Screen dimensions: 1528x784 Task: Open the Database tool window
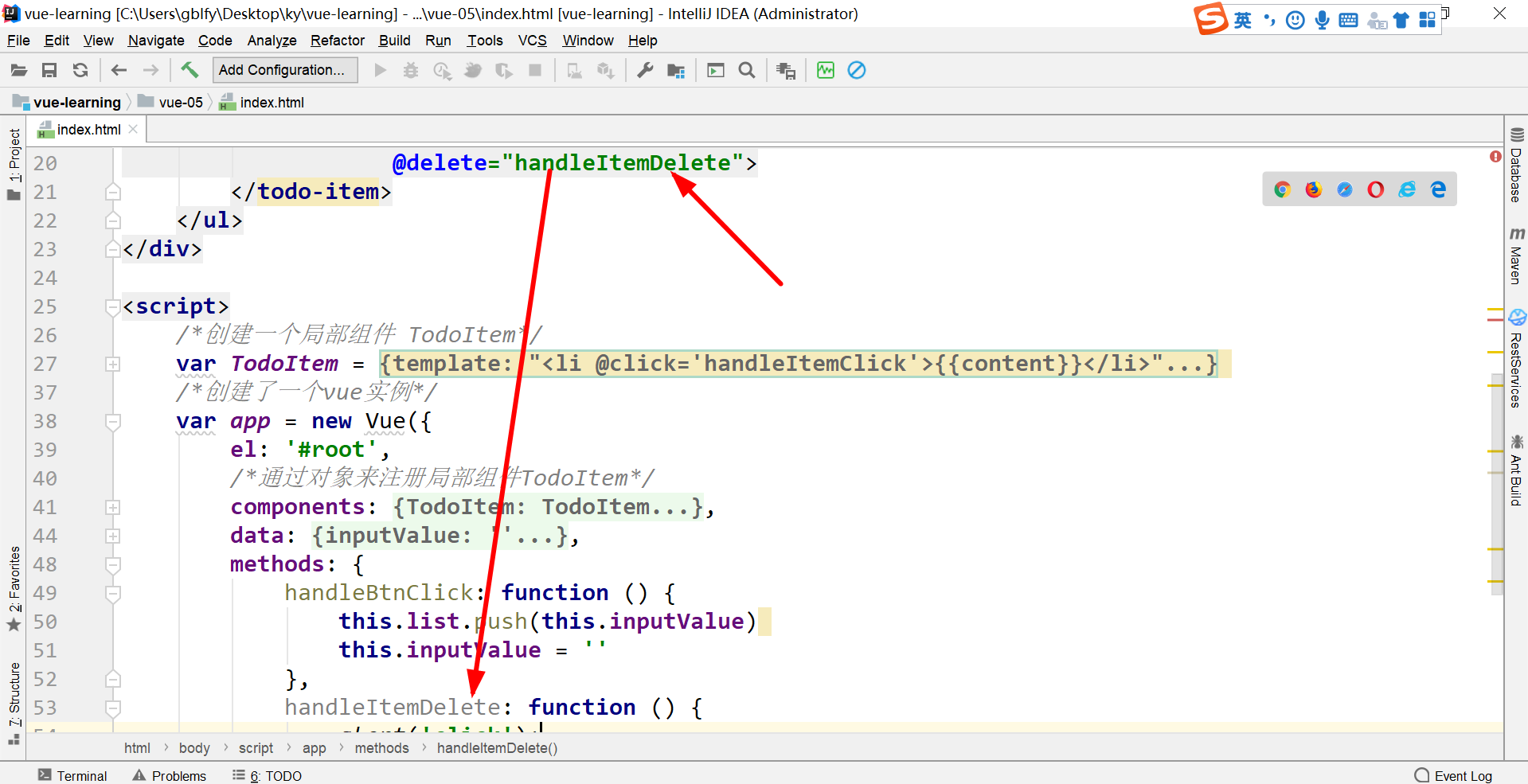(x=1516, y=166)
